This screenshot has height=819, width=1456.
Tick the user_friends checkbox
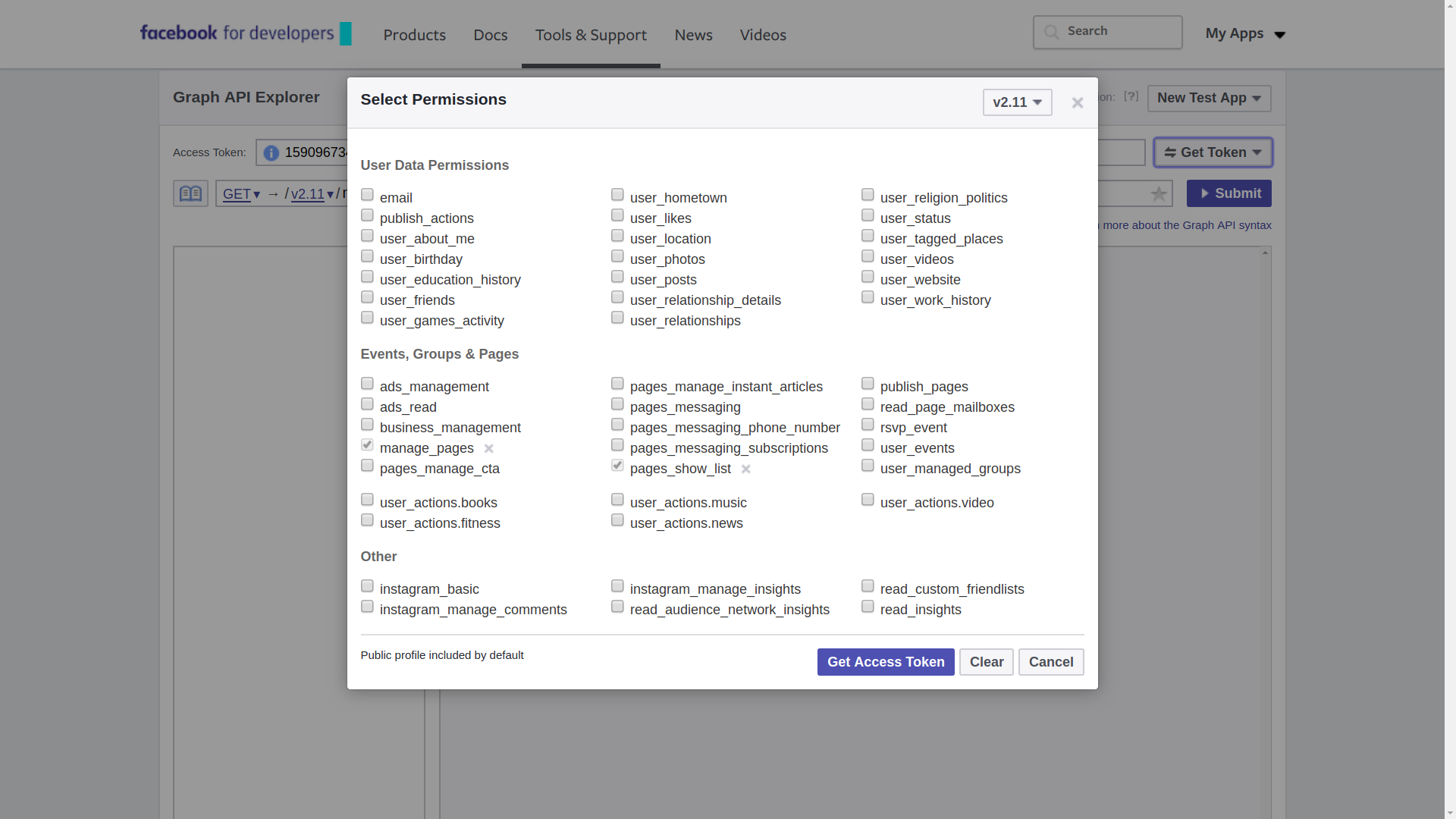pos(367,297)
